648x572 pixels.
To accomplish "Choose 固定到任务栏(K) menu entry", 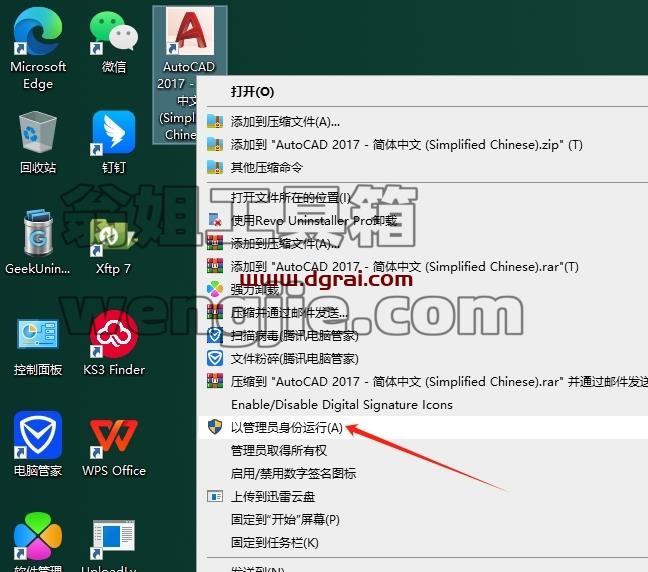I will pyautogui.click(x=422, y=543).
